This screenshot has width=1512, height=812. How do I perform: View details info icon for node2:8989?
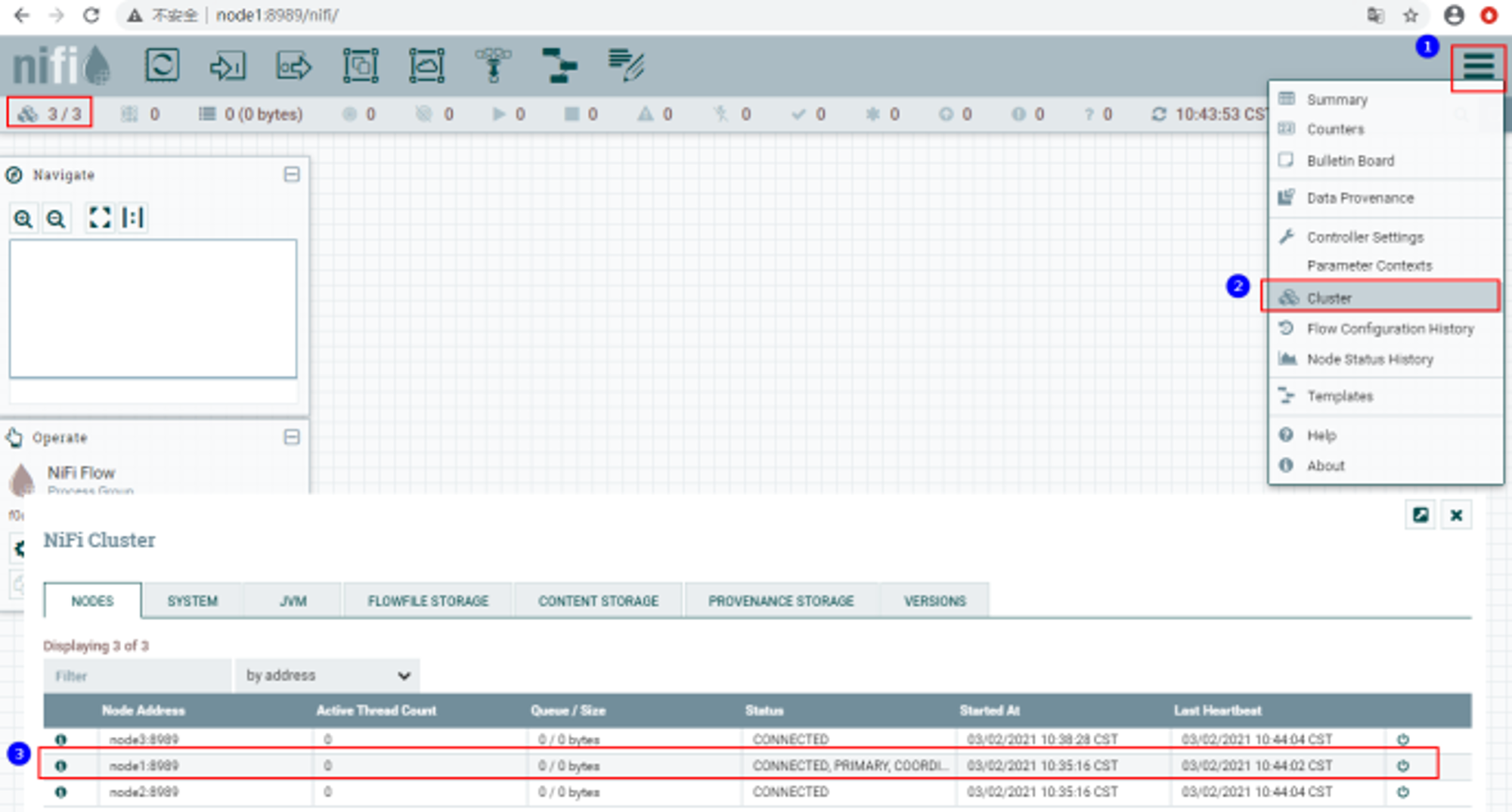coord(60,792)
